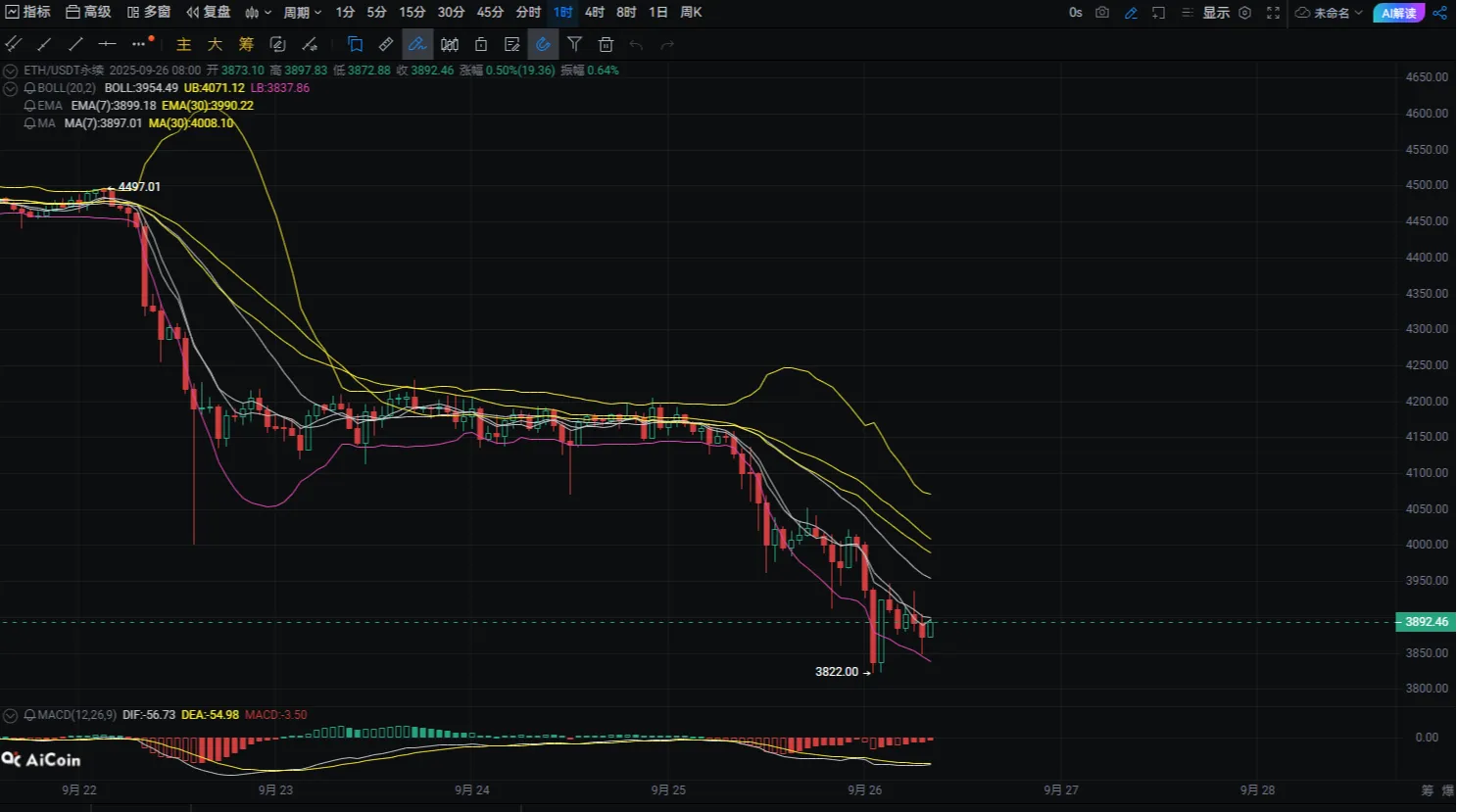Delete drawings with the trash icon
The height and width of the screenshot is (812, 1457).
pos(606,44)
